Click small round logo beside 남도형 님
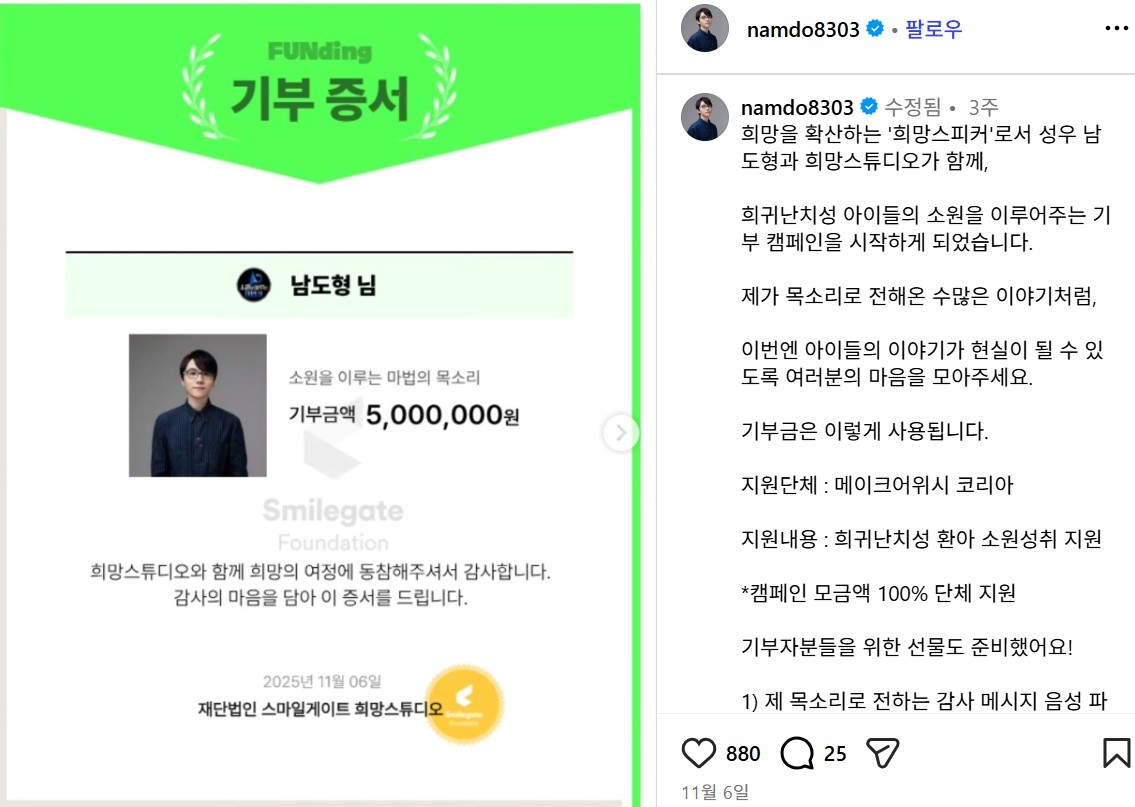This screenshot has height=807, width=1135. coord(254,285)
